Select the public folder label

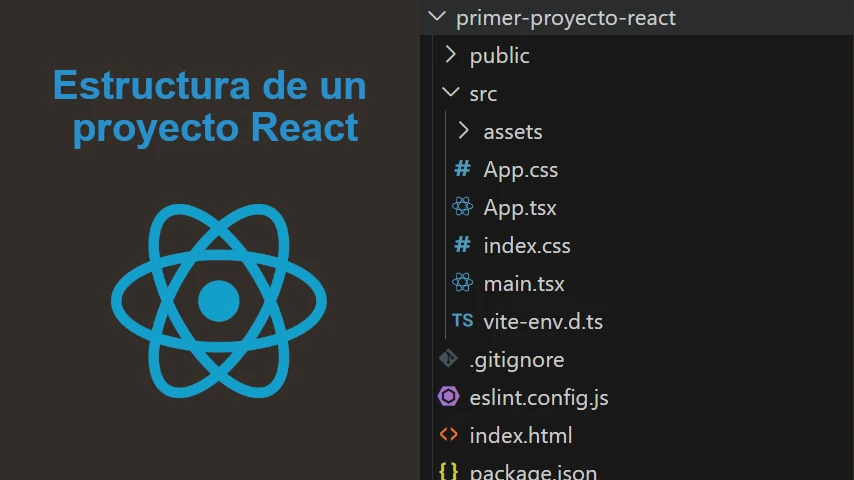coord(499,56)
